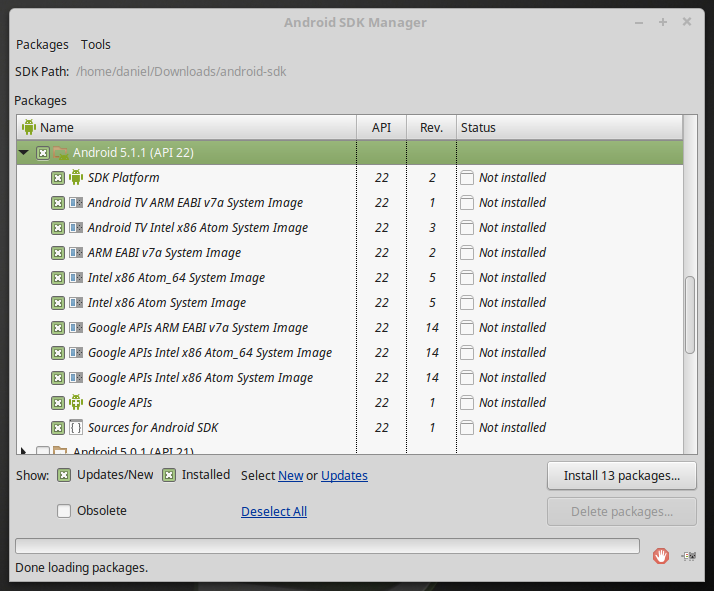714x591 pixels.
Task: Click the SDK Path field text
Action: pyautogui.click(x=181, y=71)
